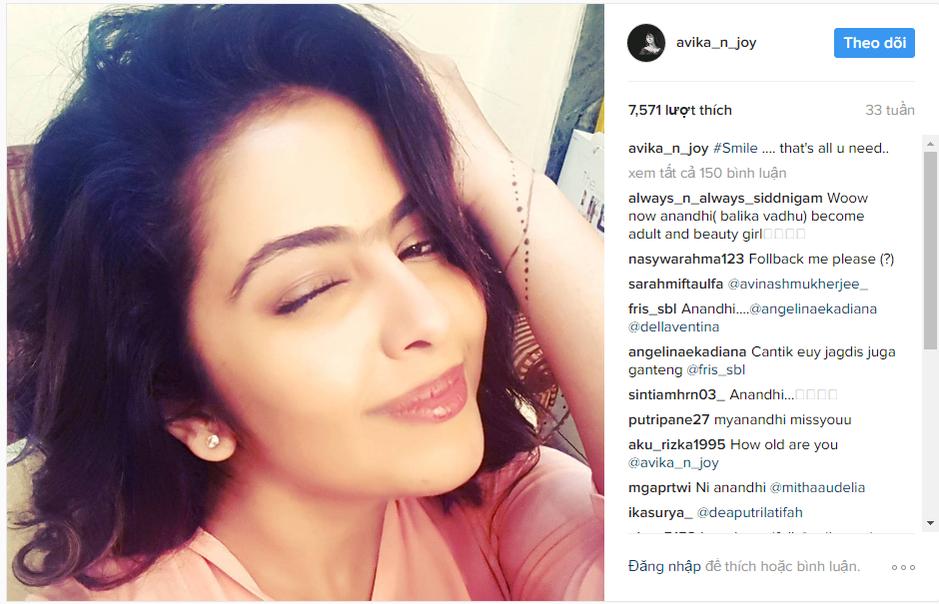
Task: Open avika_n_joy profile avatar picture
Action: tap(646, 43)
